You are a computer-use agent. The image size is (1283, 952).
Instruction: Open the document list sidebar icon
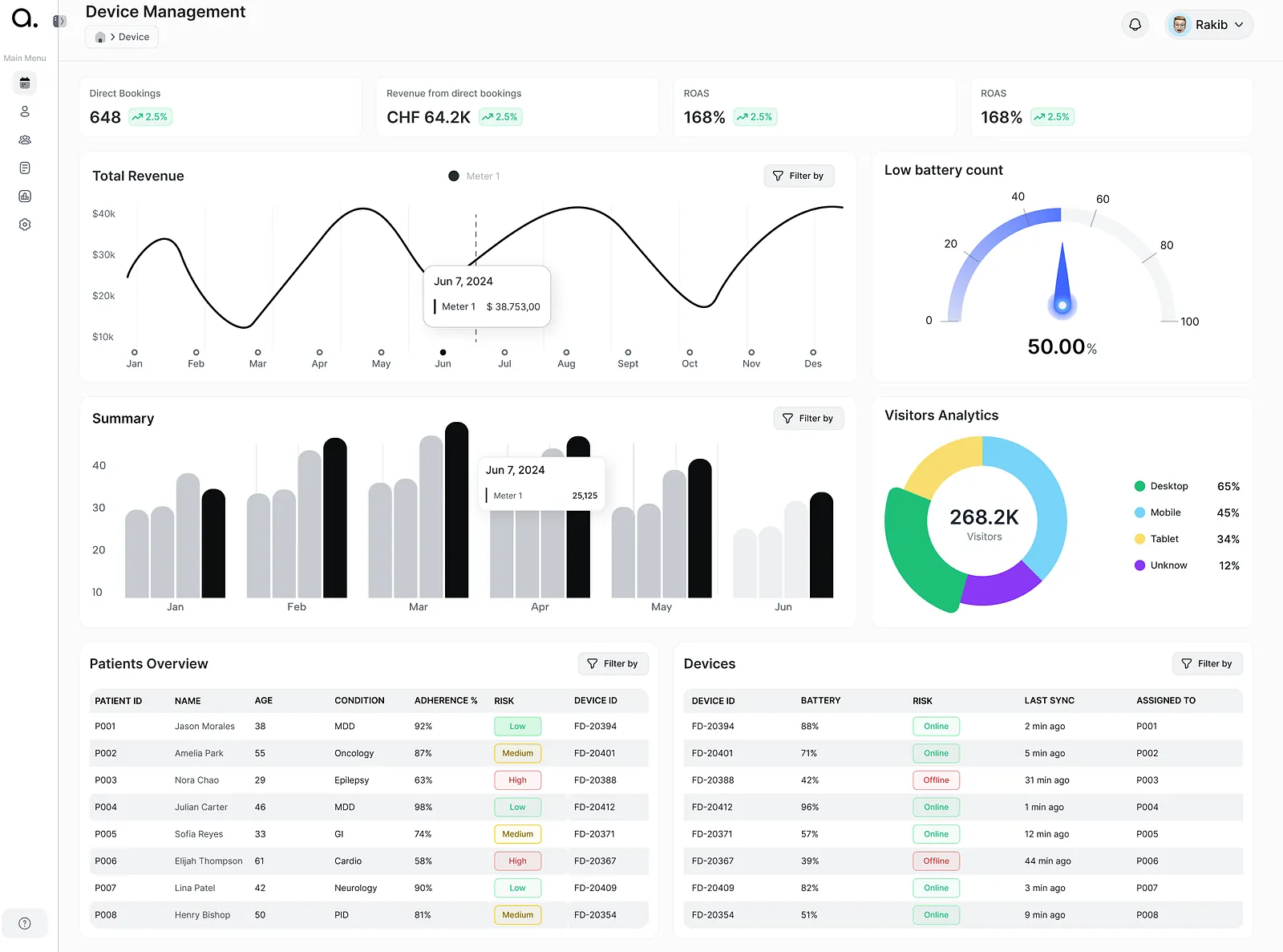click(x=25, y=168)
